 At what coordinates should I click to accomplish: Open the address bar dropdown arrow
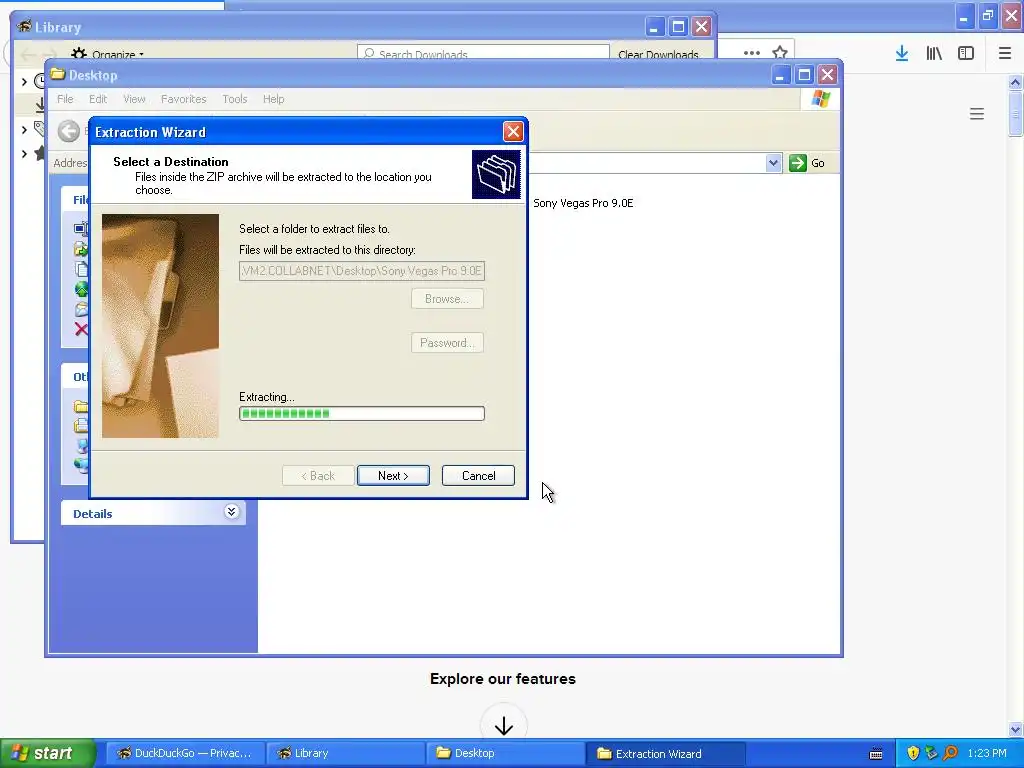click(x=773, y=163)
